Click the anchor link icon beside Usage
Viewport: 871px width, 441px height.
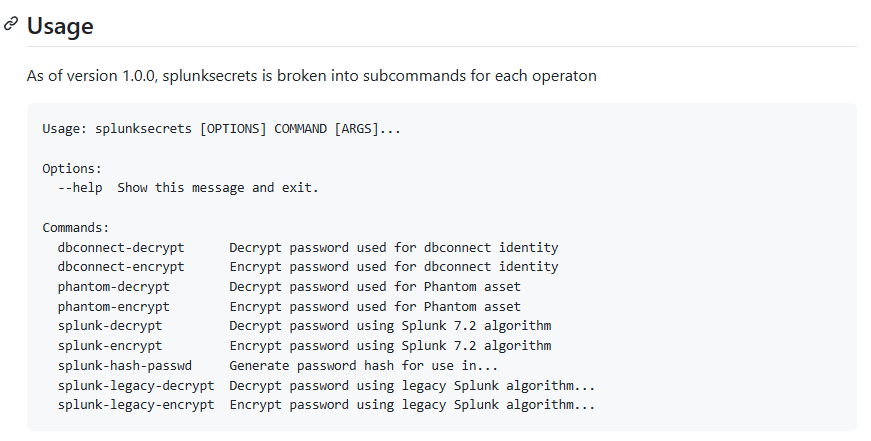[x=11, y=23]
